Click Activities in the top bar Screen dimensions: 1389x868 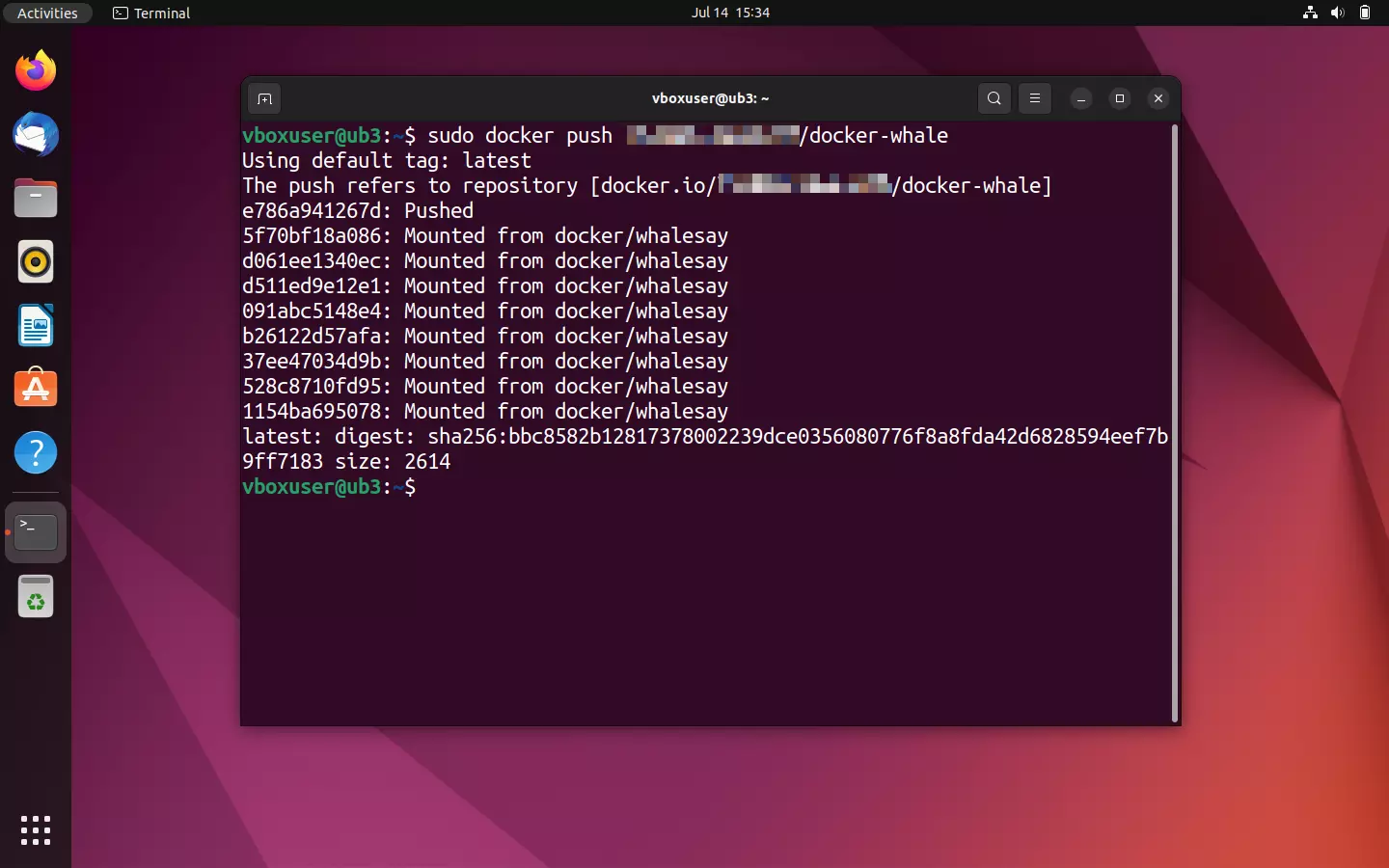(47, 13)
